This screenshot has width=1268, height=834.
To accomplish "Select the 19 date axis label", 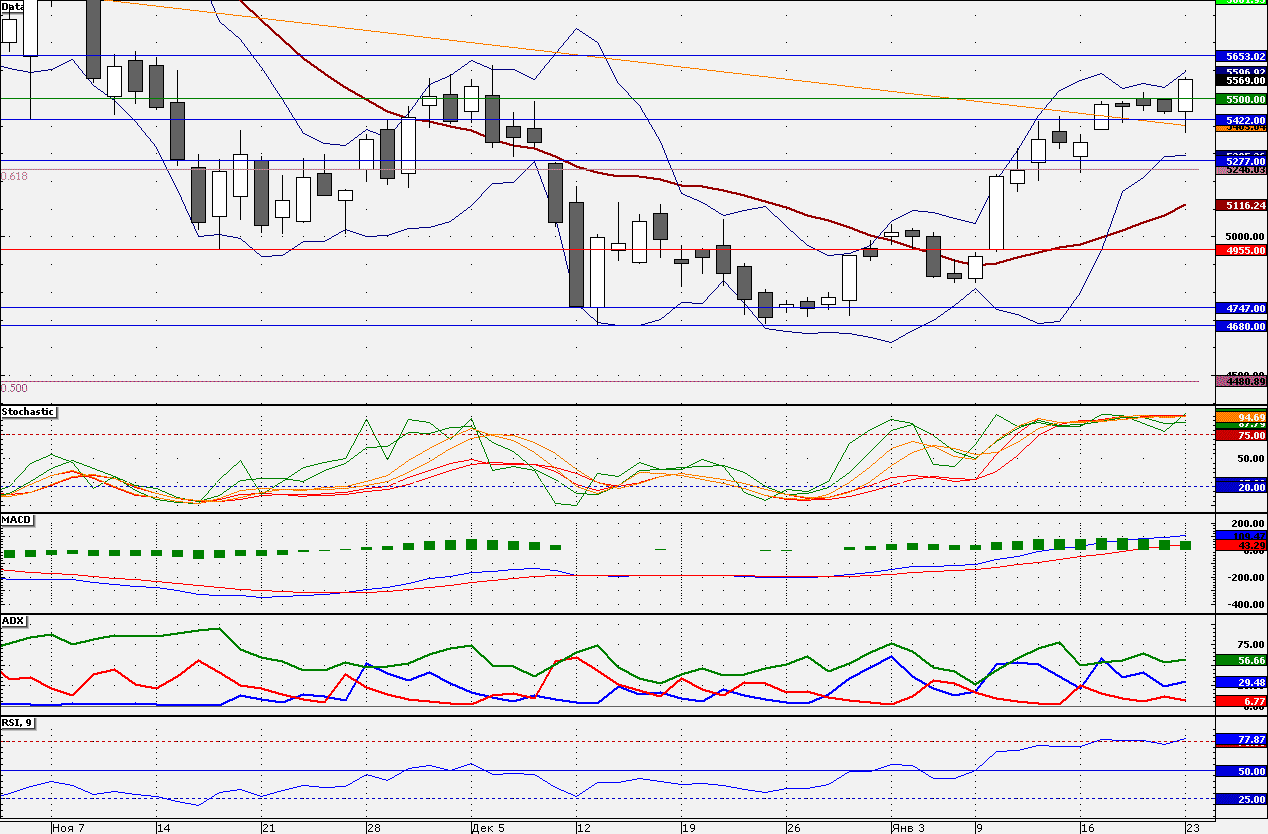I will (688, 828).
